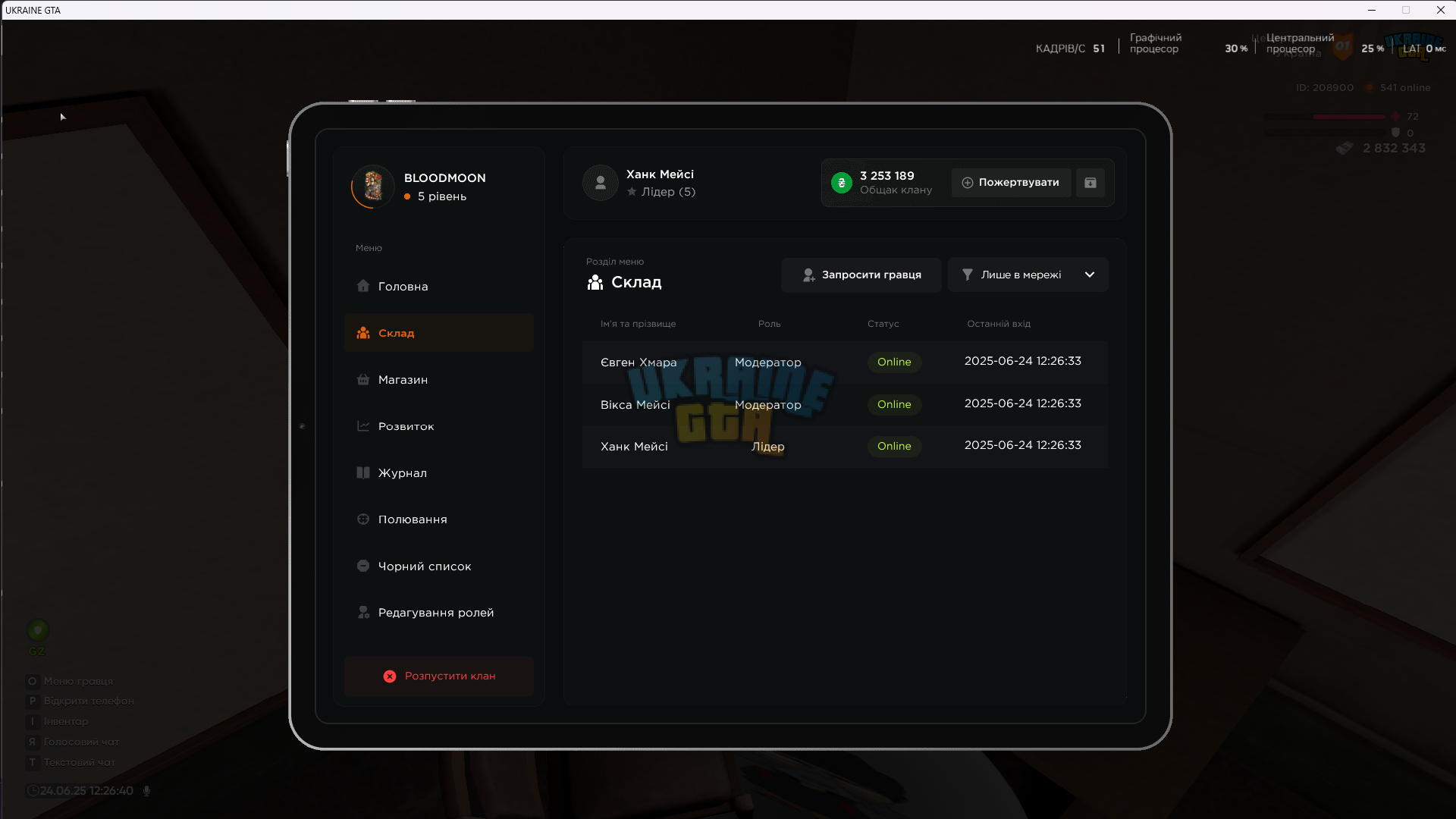Screen dimensions: 1456x819
Task: Click the Online badge in Вікса Мейсі row
Action: pos(894,404)
